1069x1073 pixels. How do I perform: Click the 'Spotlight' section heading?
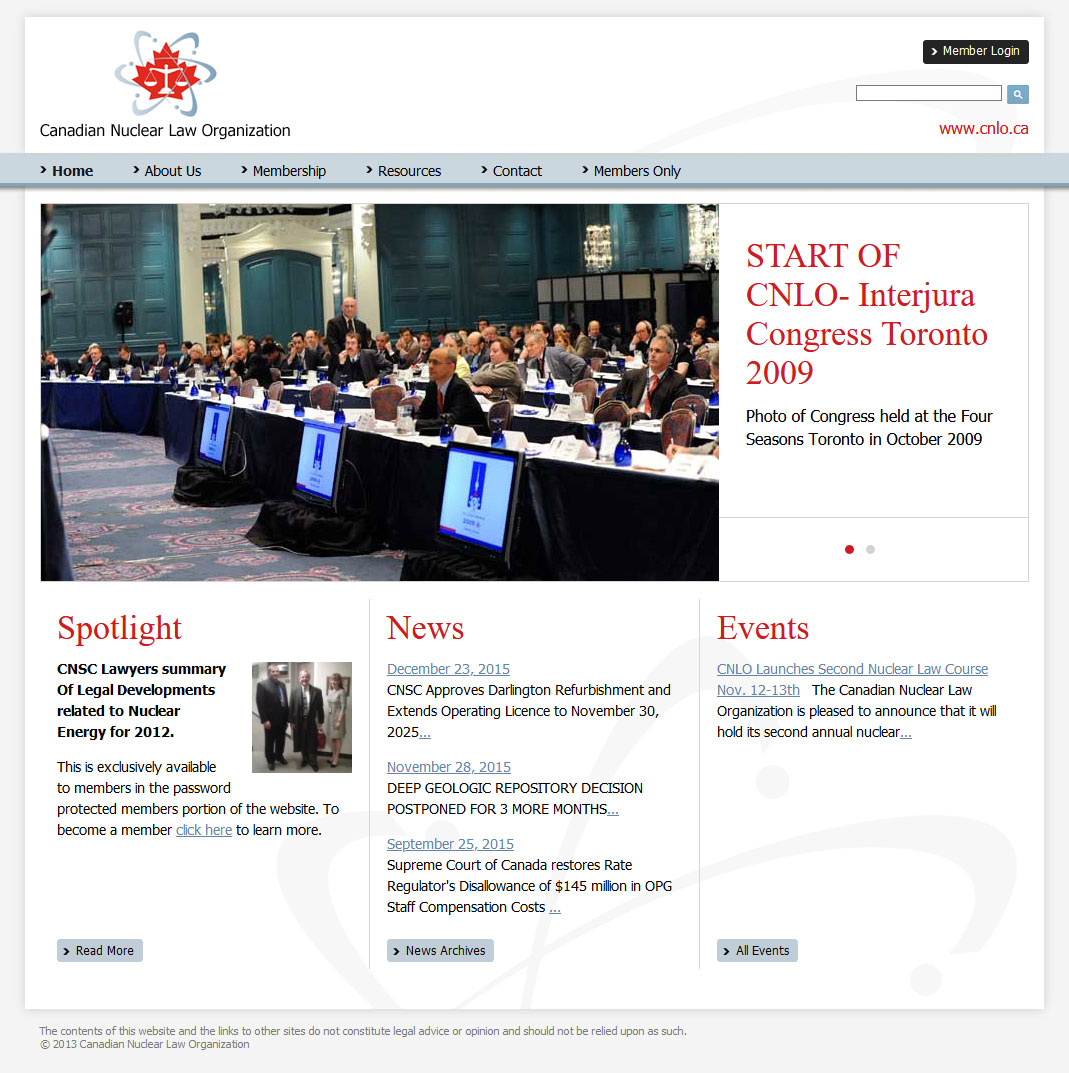click(x=120, y=628)
